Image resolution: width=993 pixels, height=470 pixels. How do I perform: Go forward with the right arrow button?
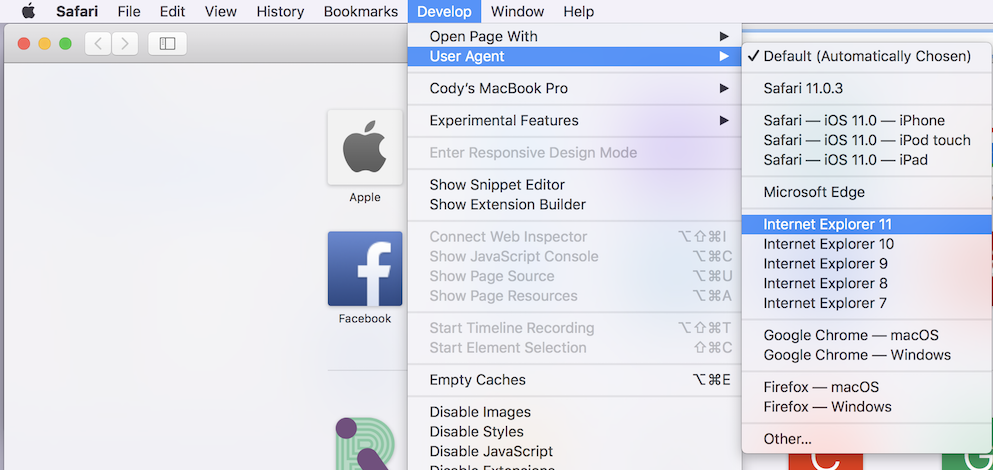click(125, 43)
